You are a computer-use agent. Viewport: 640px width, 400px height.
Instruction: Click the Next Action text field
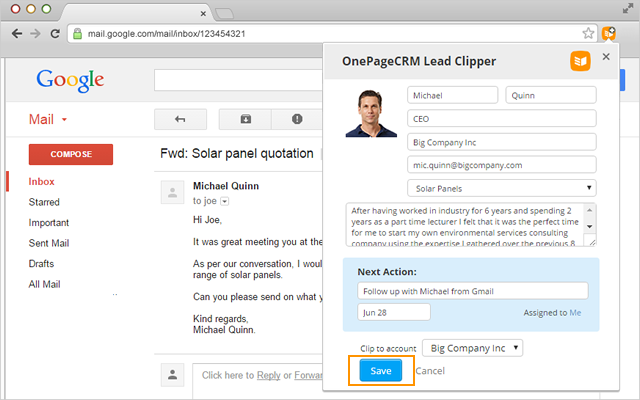pyautogui.click(x=473, y=291)
